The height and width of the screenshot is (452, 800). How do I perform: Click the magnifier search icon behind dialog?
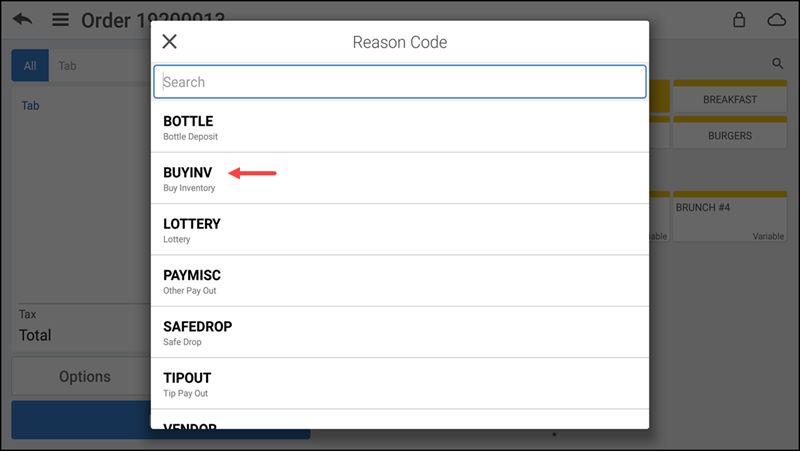coord(777,63)
